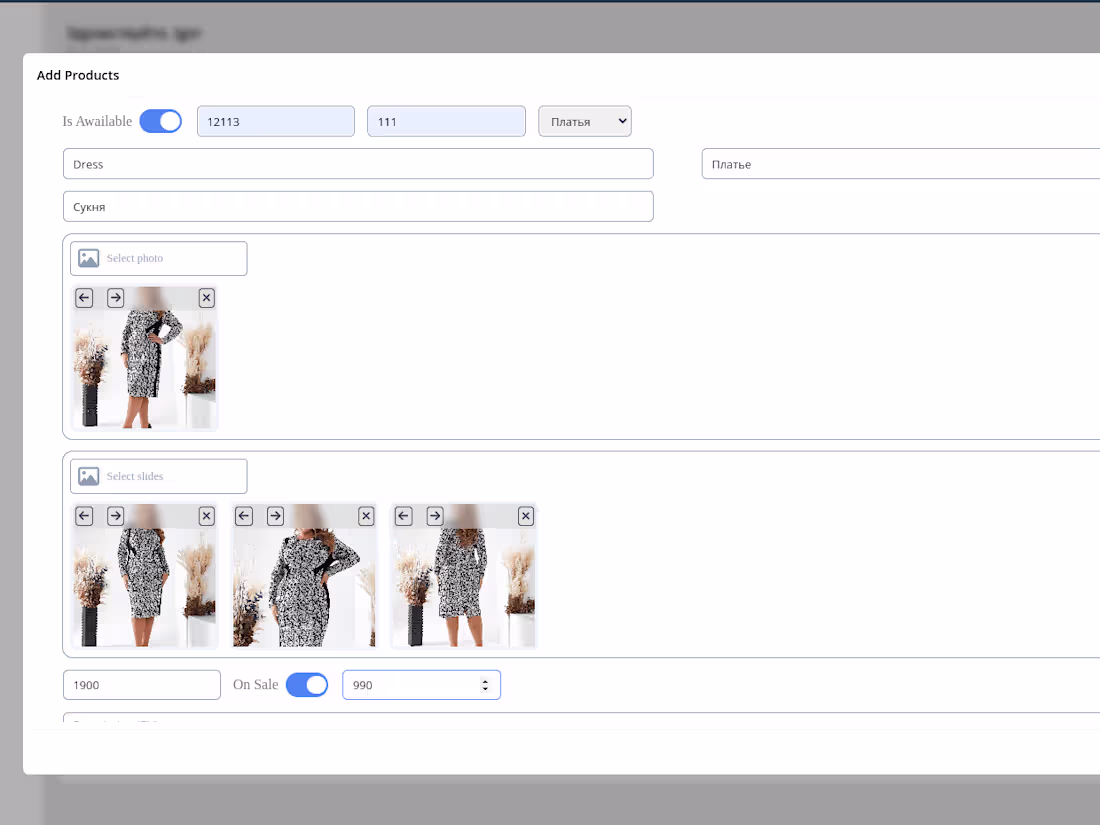Disable the Is Awailable toggle
This screenshot has height=825, width=1100.
coord(160,120)
